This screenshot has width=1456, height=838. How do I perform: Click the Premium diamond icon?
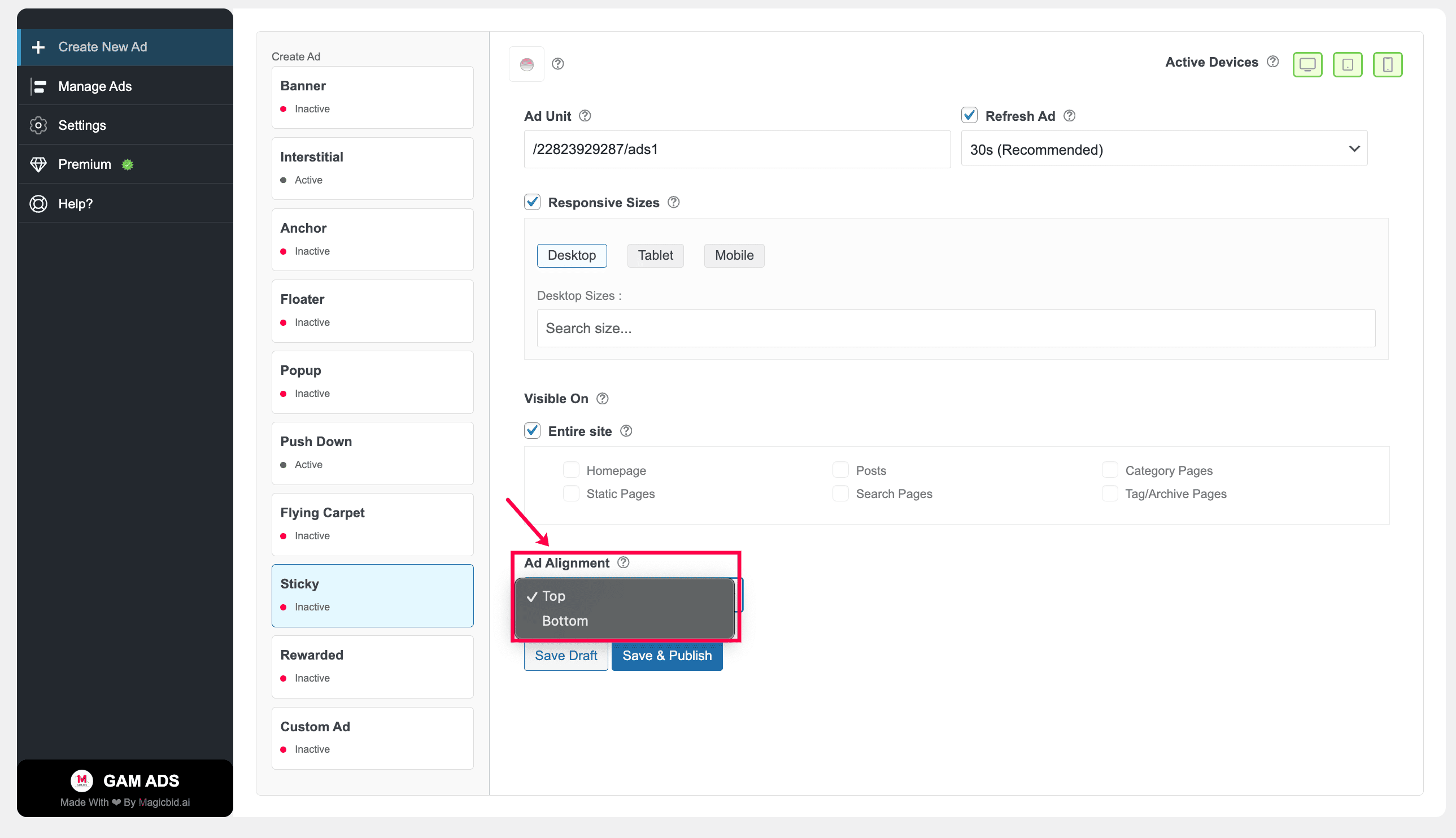(x=38, y=164)
